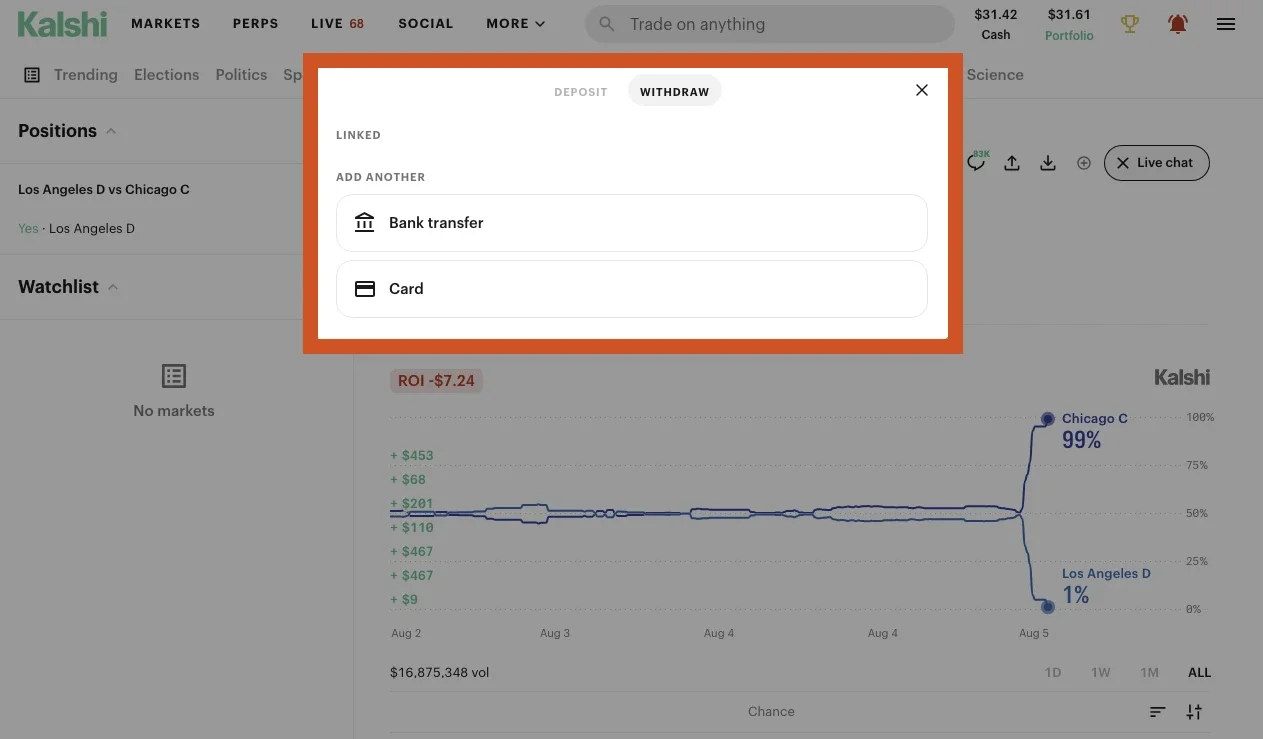Collapse the Watchlist section
1263x739 pixels.
click(x=113, y=287)
